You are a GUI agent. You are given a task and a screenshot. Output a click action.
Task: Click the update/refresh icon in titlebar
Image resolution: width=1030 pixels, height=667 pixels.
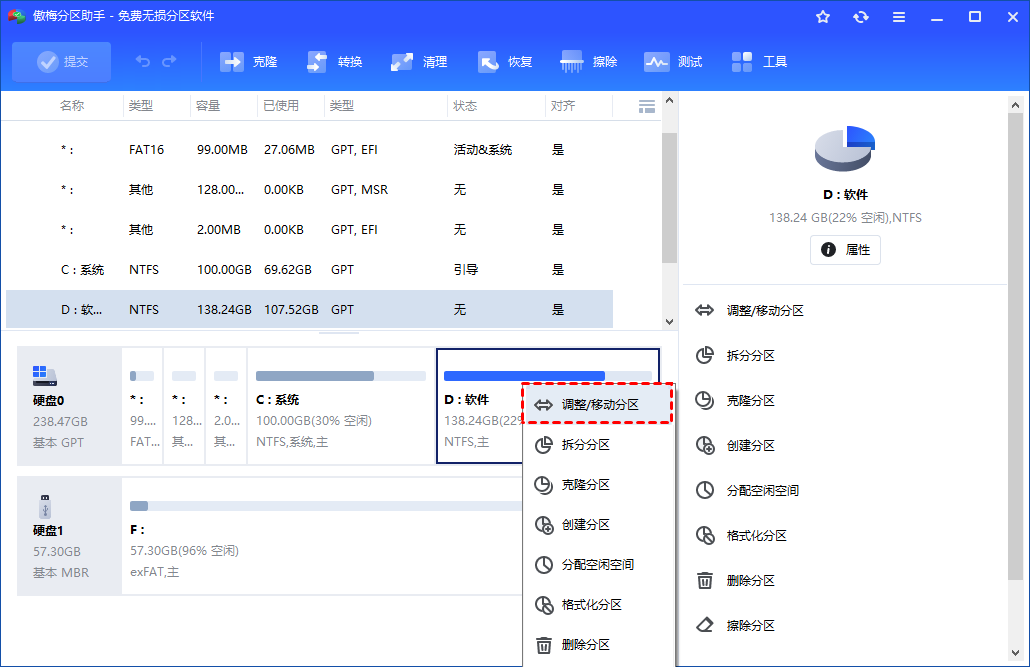pyautogui.click(x=860, y=17)
